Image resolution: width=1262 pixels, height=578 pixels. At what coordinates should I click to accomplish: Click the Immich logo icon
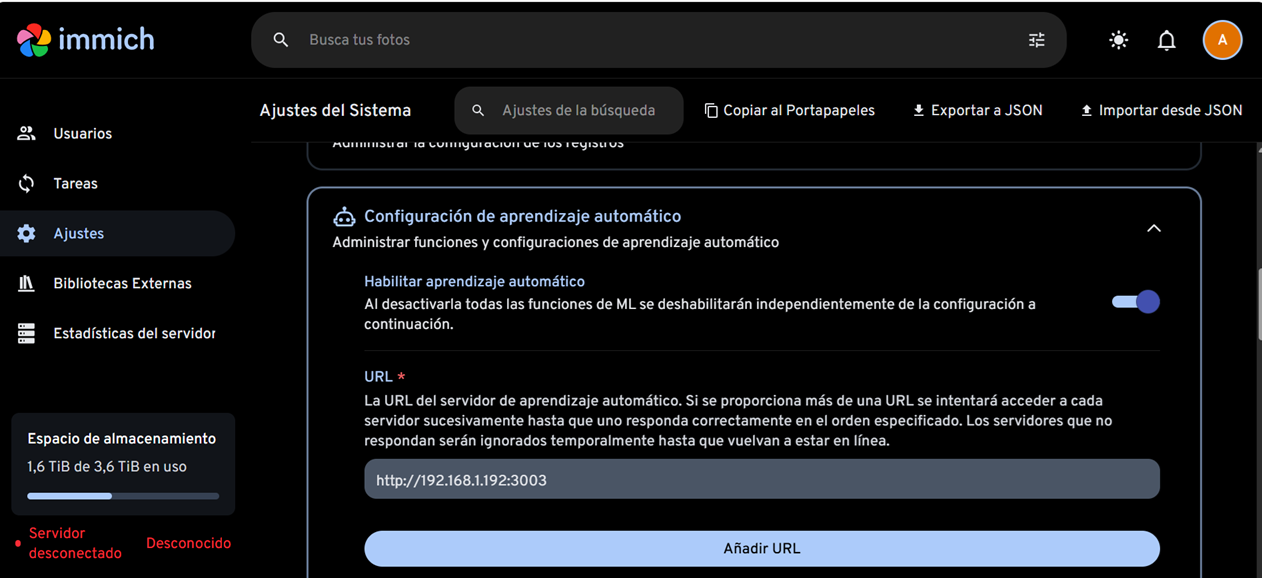pyautogui.click(x=33, y=40)
